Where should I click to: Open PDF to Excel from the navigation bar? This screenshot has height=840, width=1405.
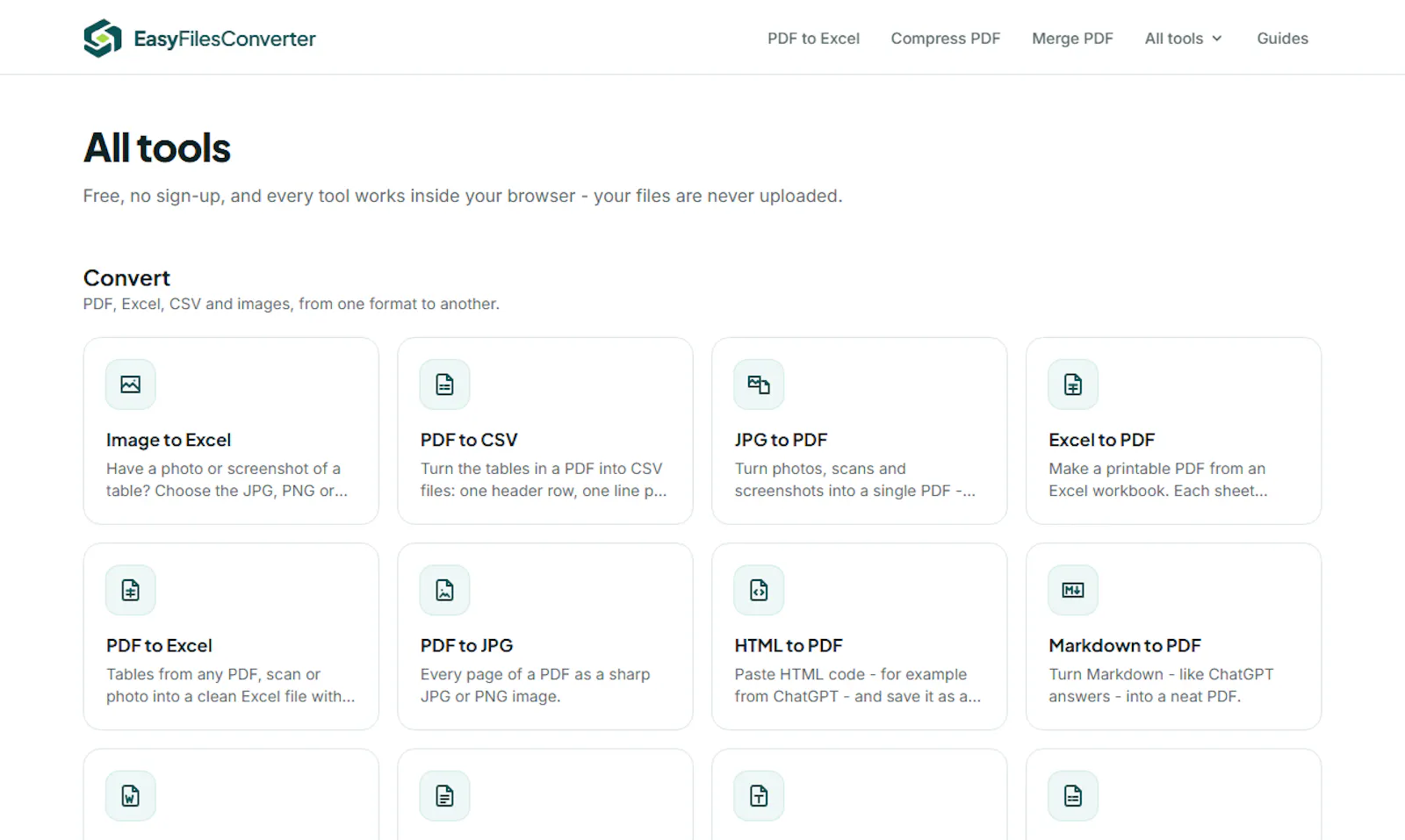pos(813,39)
